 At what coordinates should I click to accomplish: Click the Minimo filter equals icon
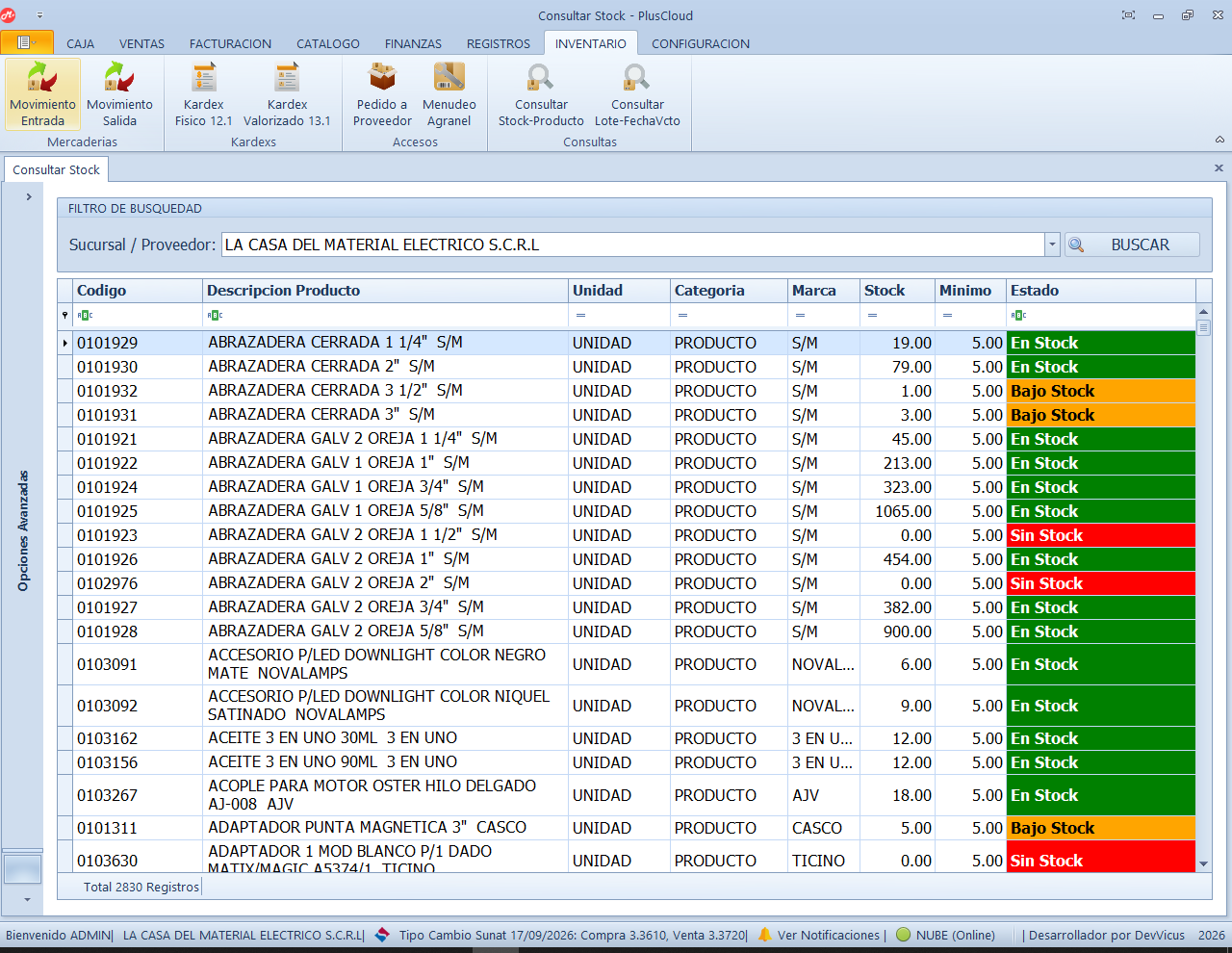tap(947, 315)
